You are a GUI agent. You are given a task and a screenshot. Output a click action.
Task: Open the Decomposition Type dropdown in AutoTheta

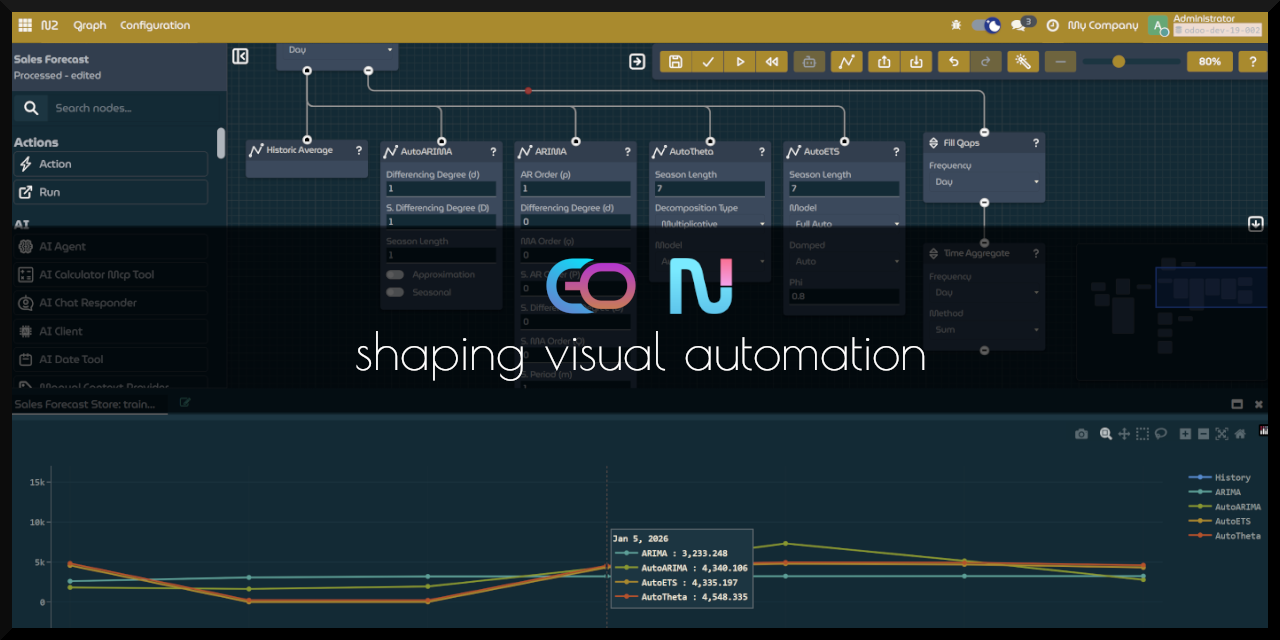pos(710,222)
